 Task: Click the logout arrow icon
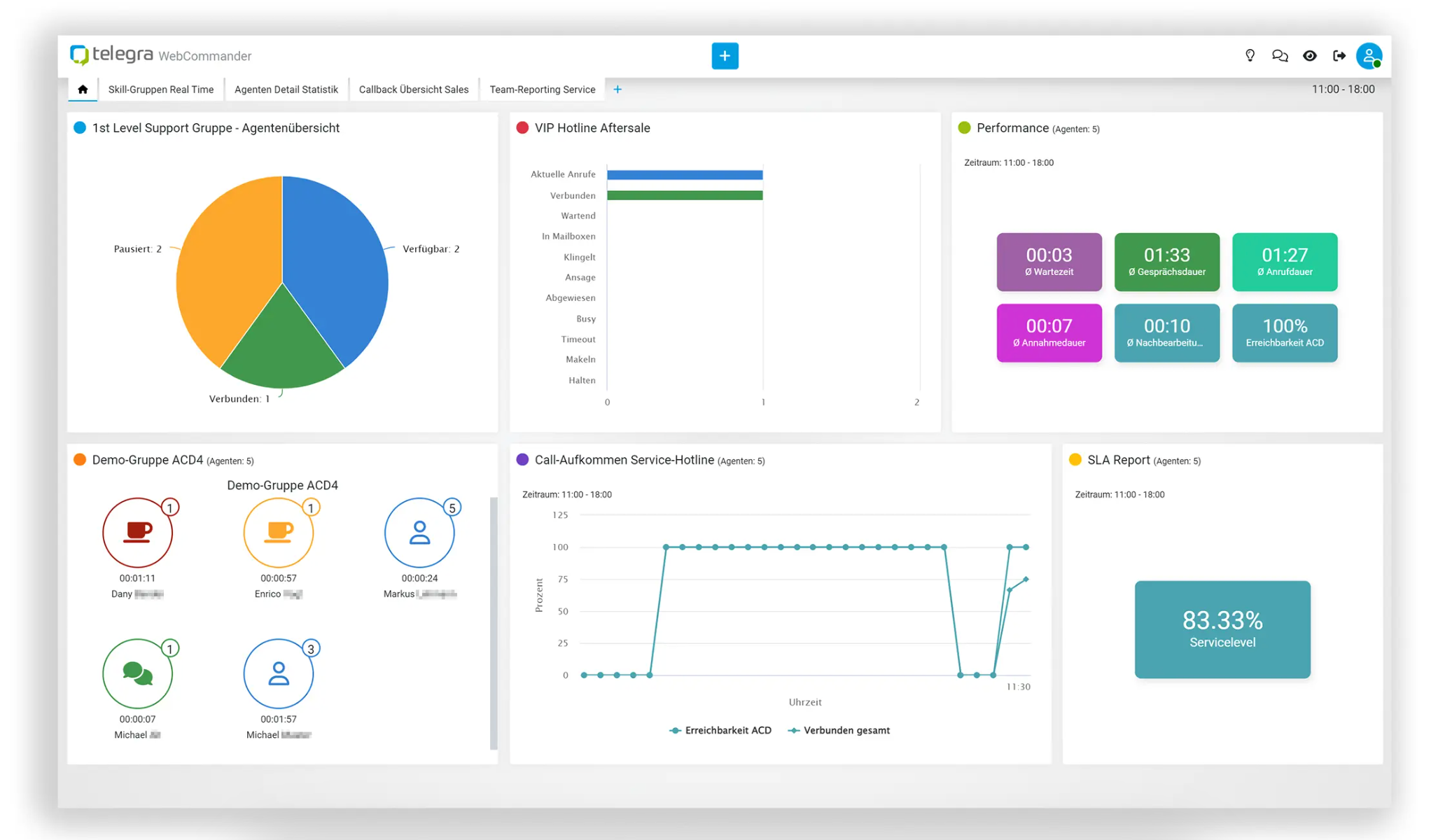tap(1339, 56)
